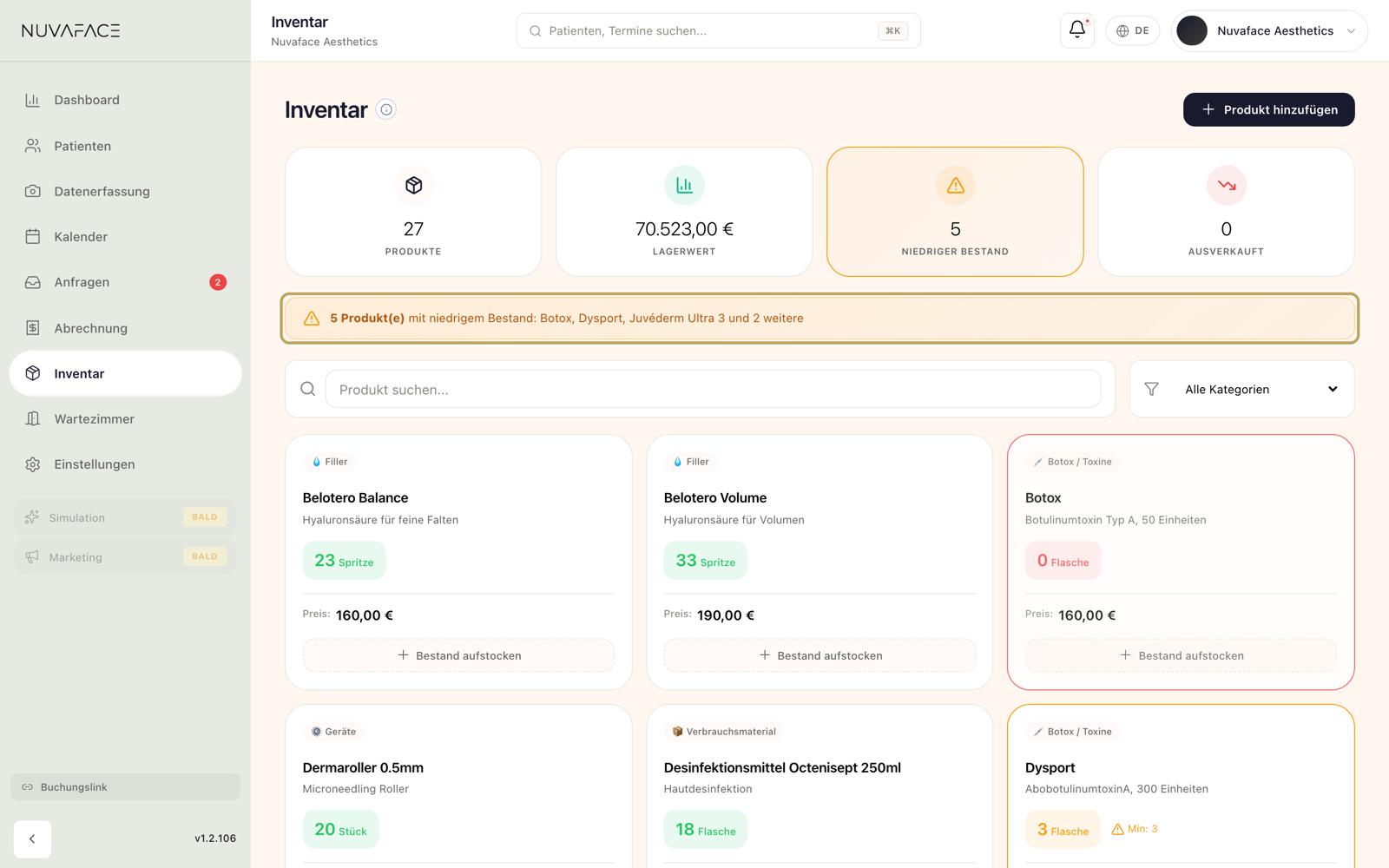Click the Ausverkauft downward trend icon

tap(1226, 185)
